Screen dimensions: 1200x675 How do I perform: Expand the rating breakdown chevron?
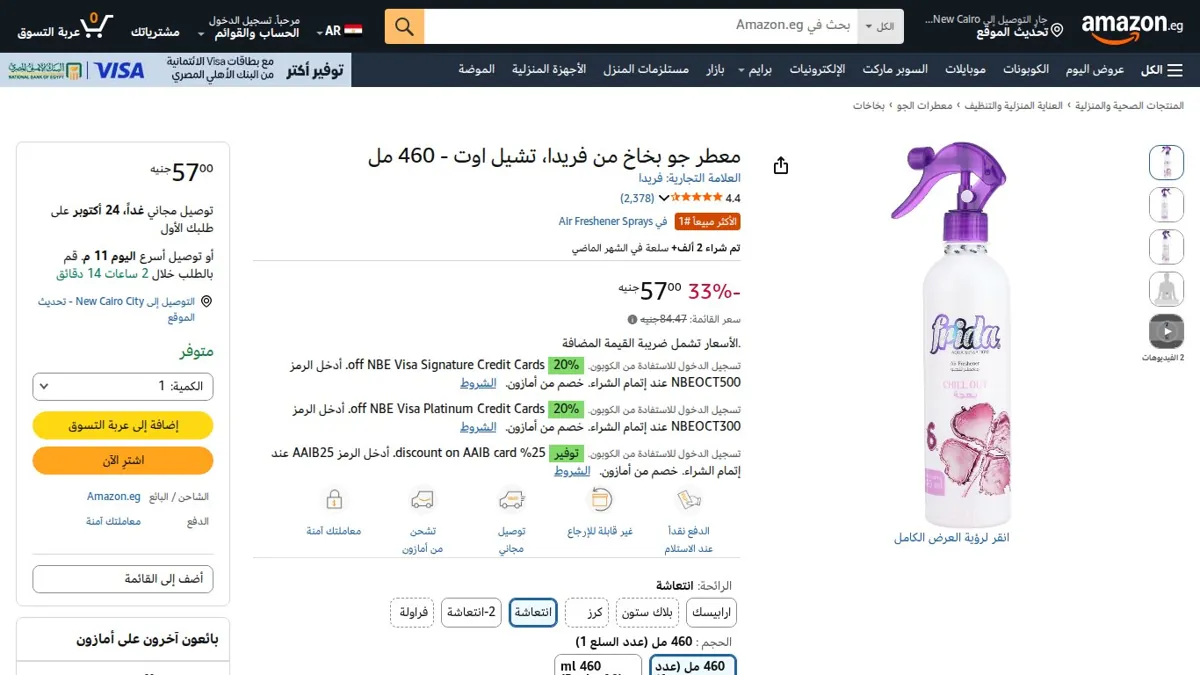tap(664, 198)
